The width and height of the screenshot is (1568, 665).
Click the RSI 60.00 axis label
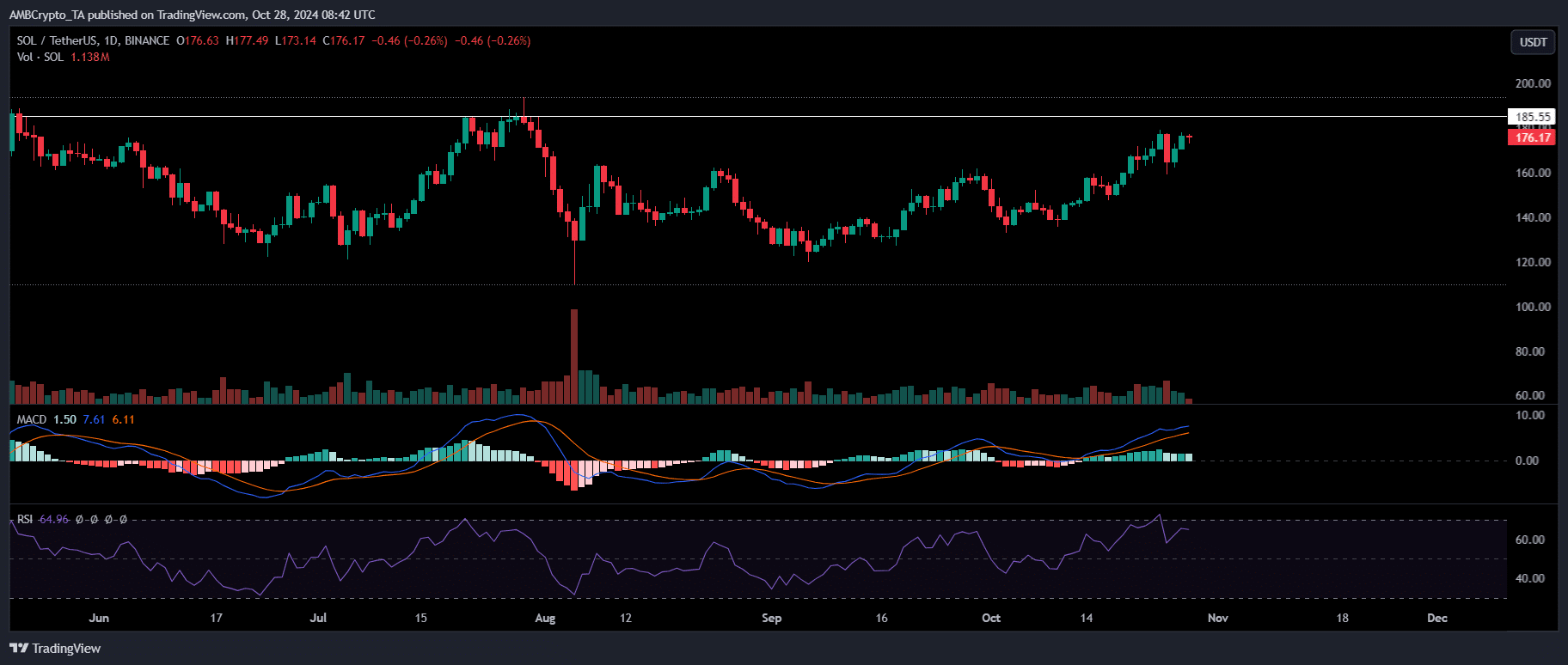point(1529,540)
